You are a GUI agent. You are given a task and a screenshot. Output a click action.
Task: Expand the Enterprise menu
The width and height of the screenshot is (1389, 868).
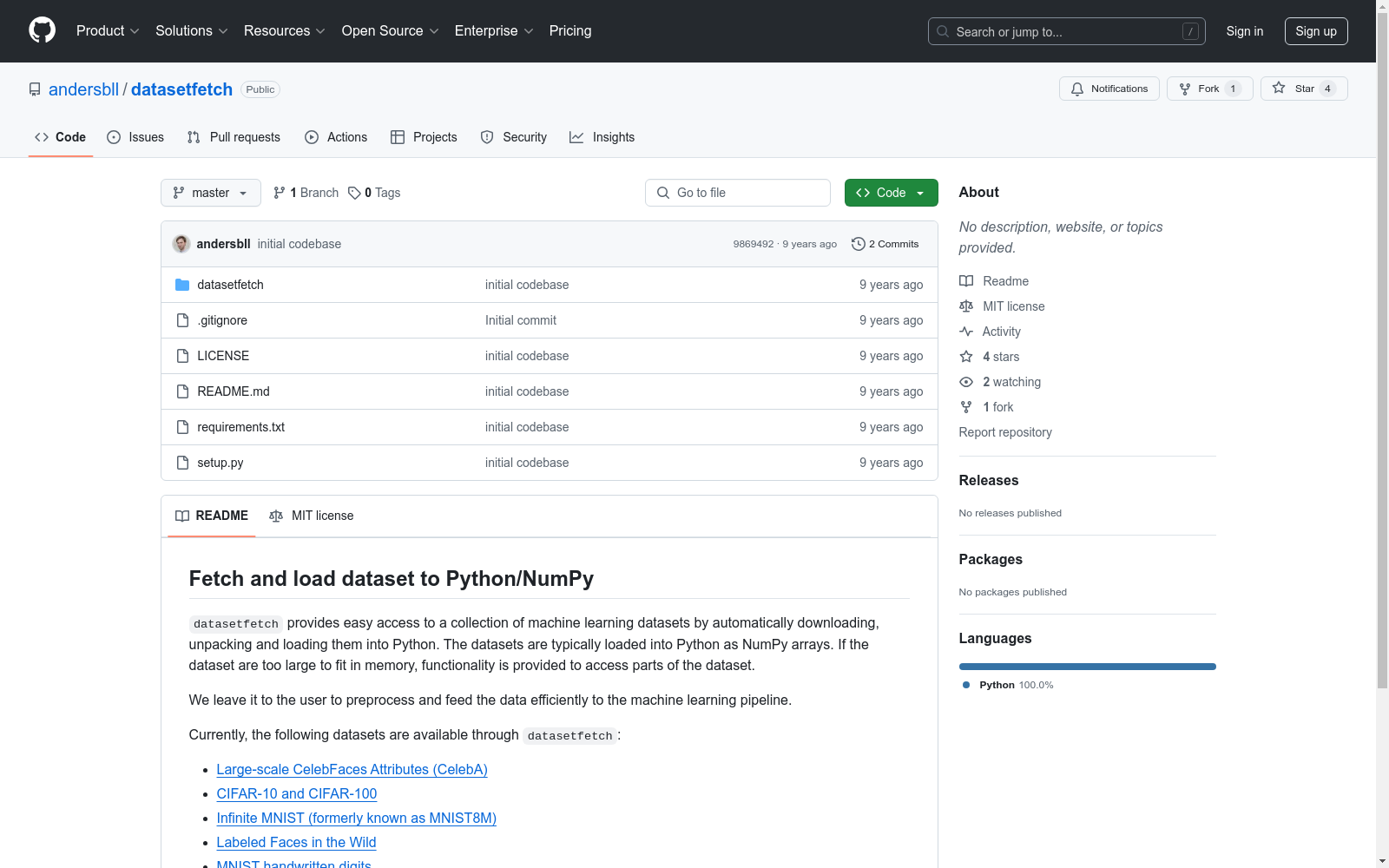pos(494,30)
